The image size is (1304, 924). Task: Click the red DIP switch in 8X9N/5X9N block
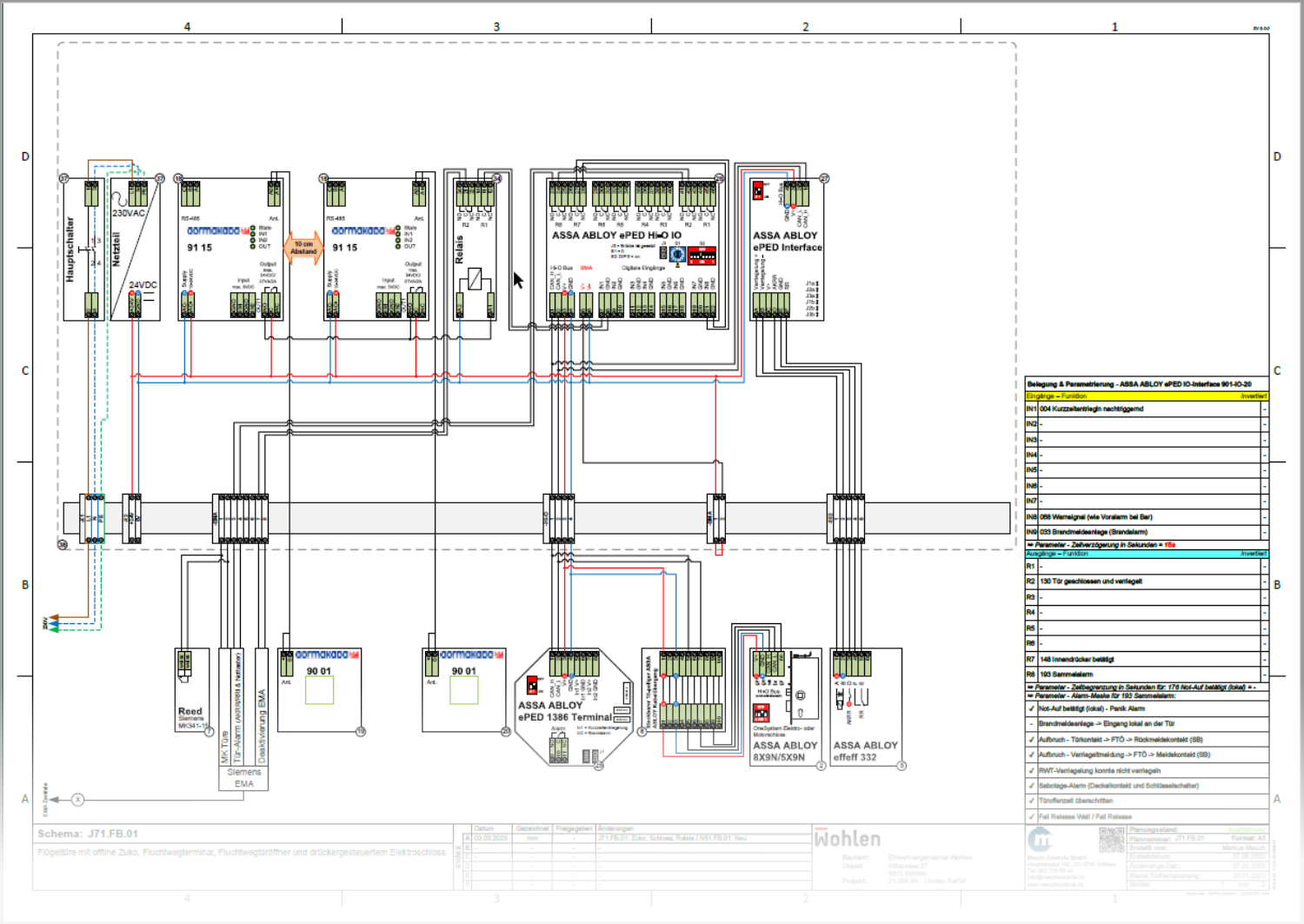(x=761, y=713)
